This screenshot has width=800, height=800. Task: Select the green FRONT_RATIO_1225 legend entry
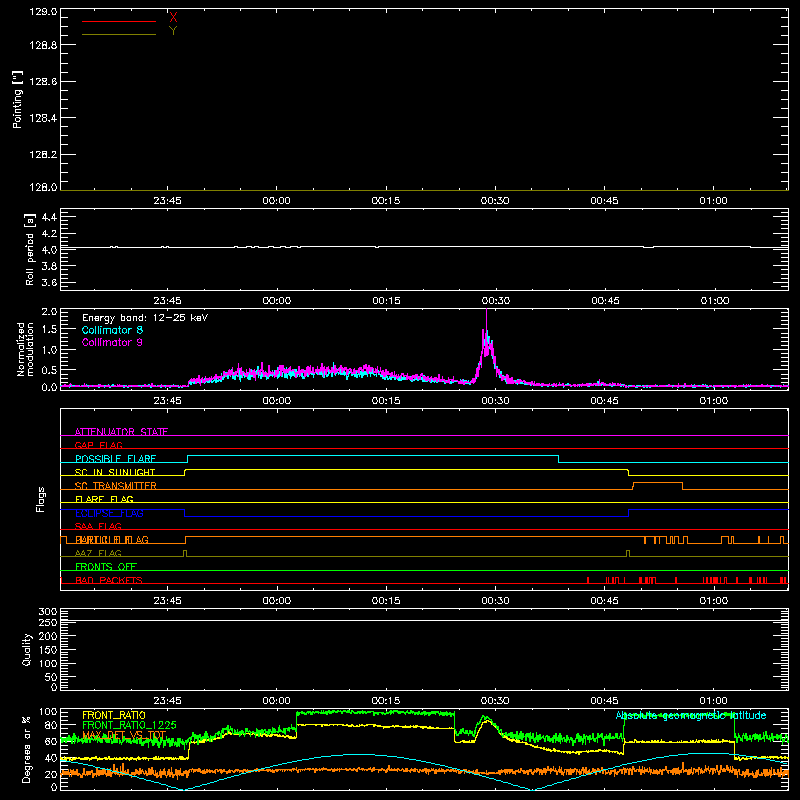point(130,725)
